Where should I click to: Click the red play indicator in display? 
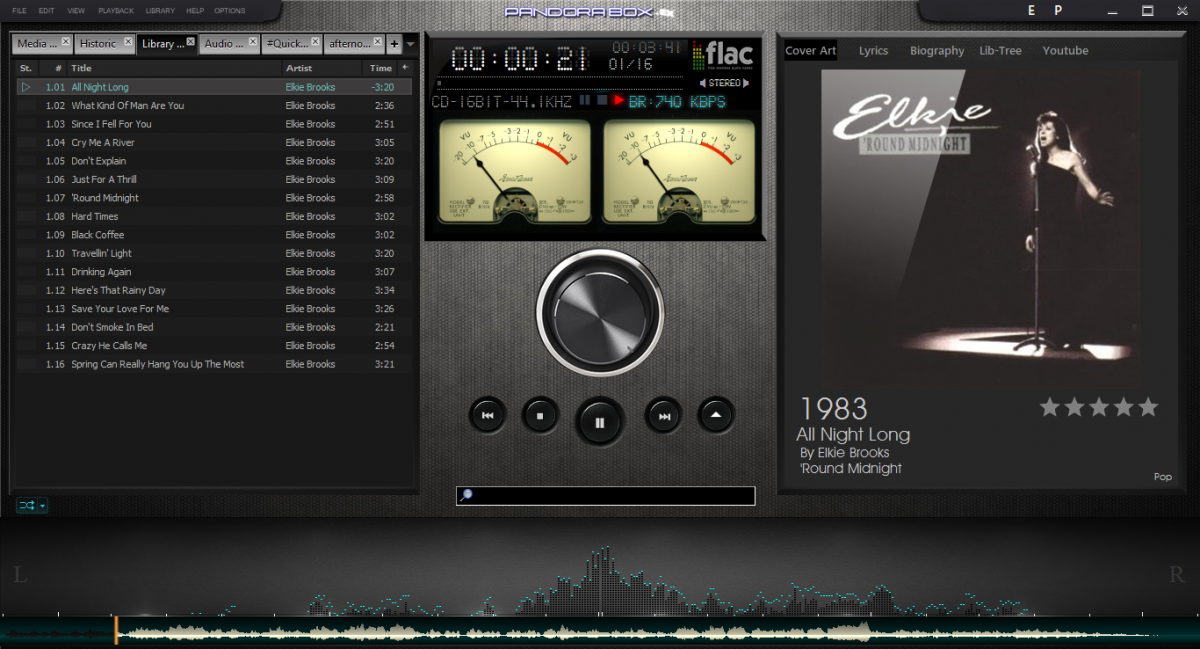(x=618, y=100)
